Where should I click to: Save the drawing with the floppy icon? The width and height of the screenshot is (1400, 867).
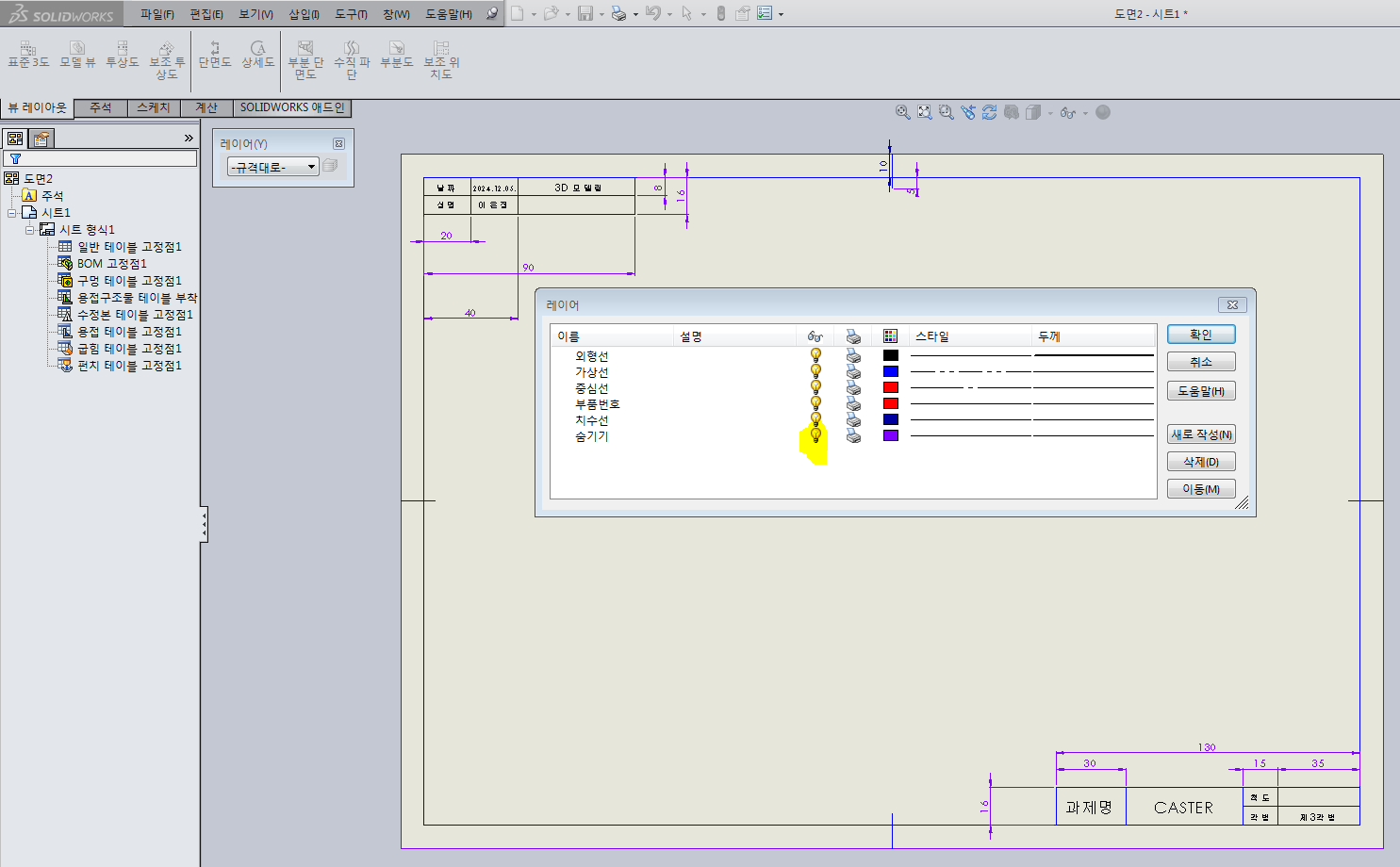[x=585, y=13]
